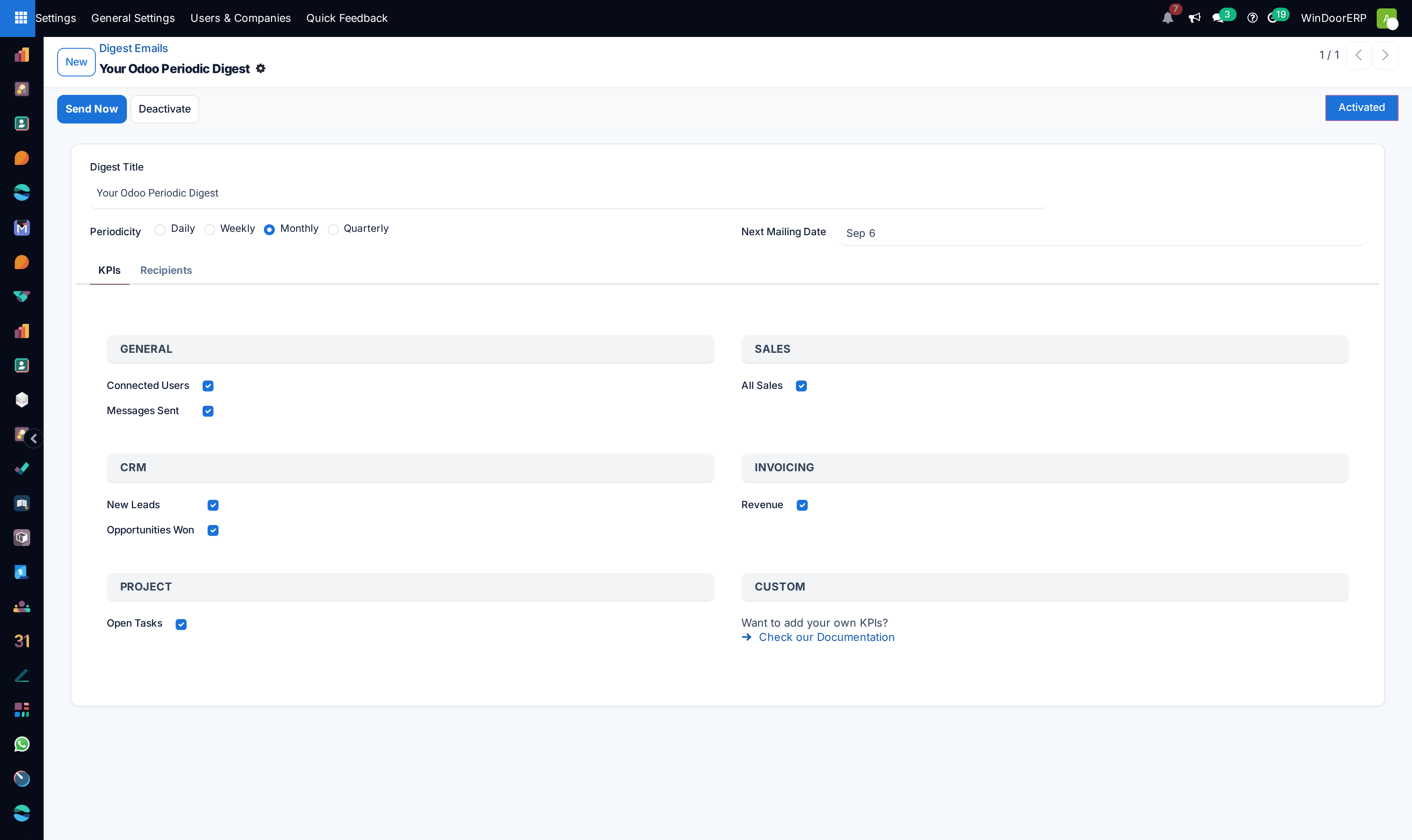Open the dollar invoice app icon
Screen dimensions: 1412x840
click(21, 572)
